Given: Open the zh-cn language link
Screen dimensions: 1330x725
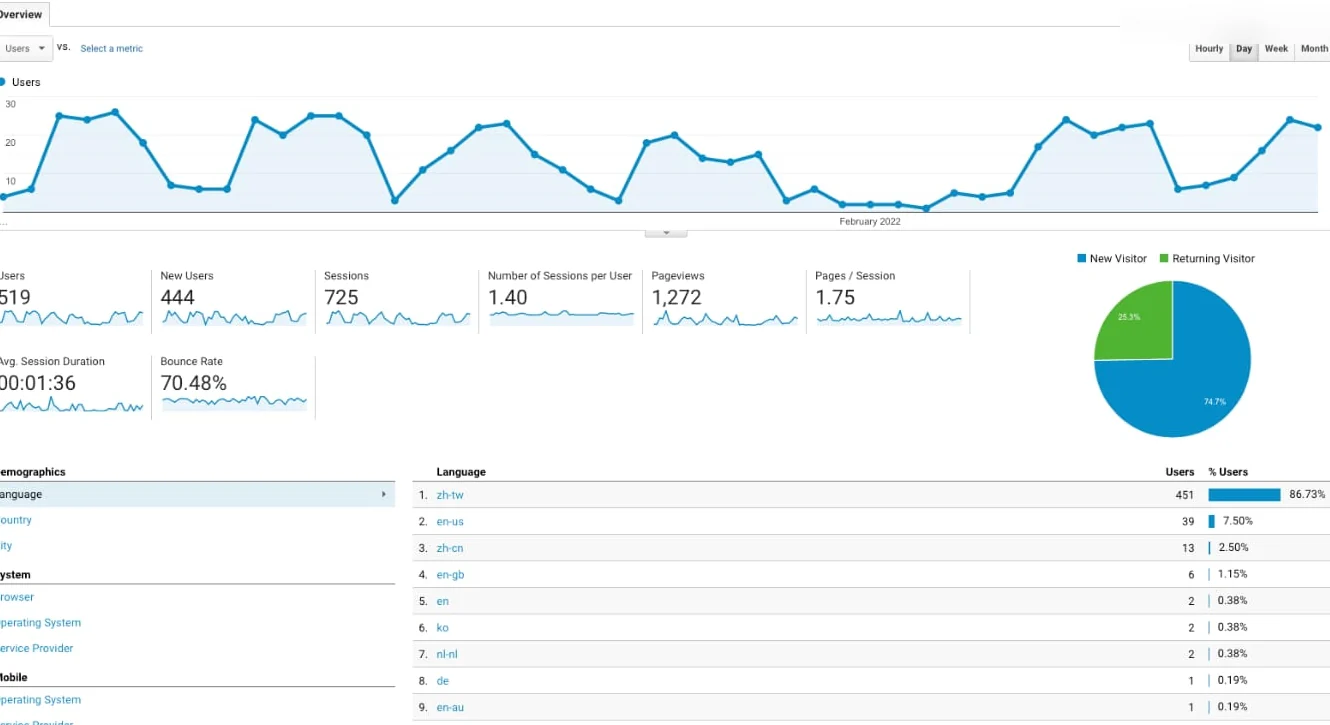Looking at the screenshot, I should point(450,548).
